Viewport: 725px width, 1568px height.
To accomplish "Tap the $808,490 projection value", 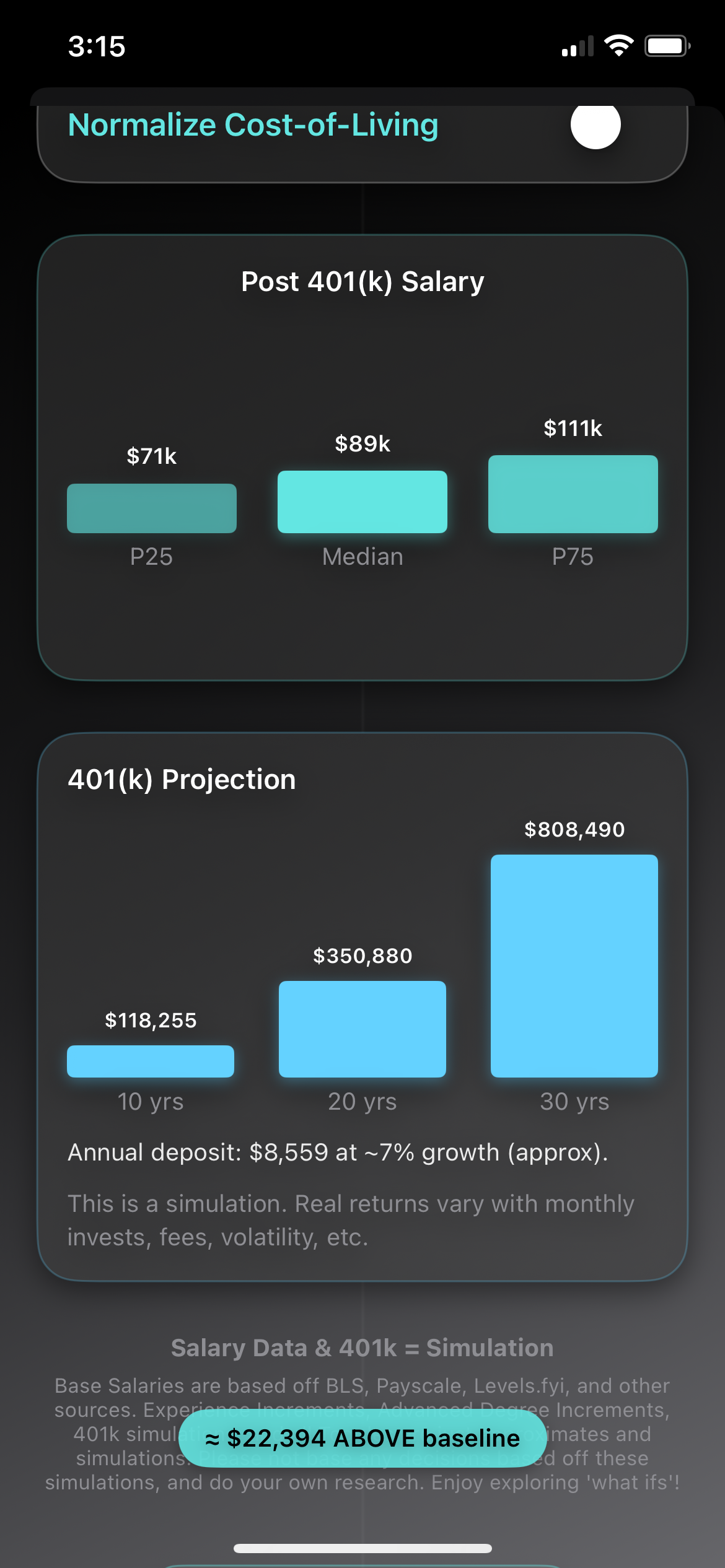I will click(574, 830).
